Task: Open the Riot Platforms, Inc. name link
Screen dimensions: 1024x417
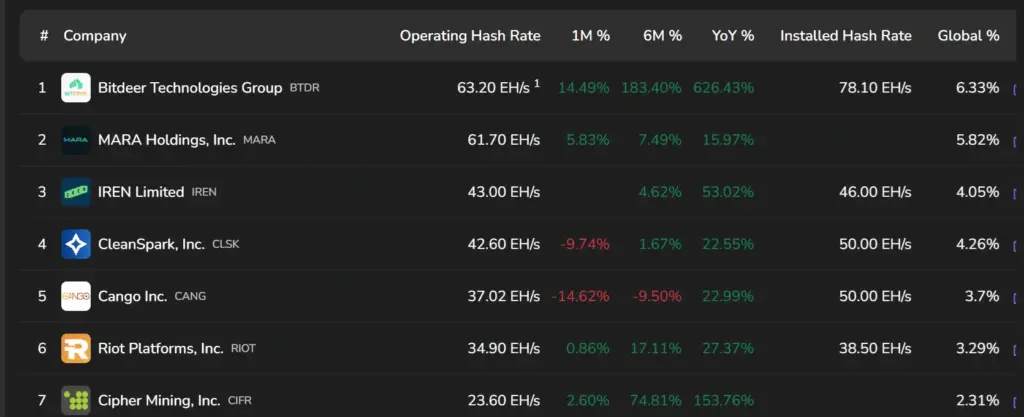Action: pos(161,348)
